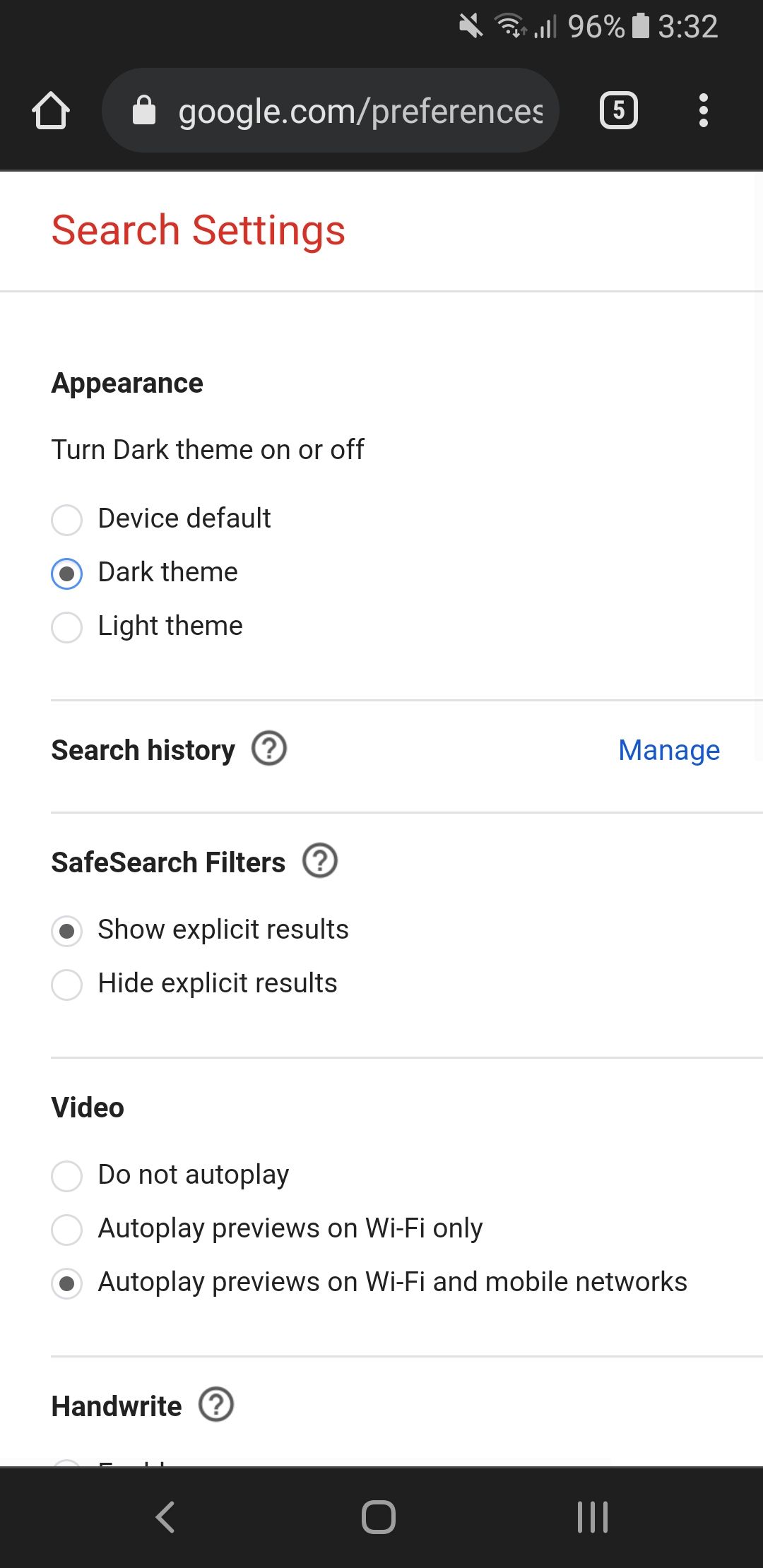
Task: Select Autoplay on Wi-Fi and mobile networks
Action: tap(67, 1283)
